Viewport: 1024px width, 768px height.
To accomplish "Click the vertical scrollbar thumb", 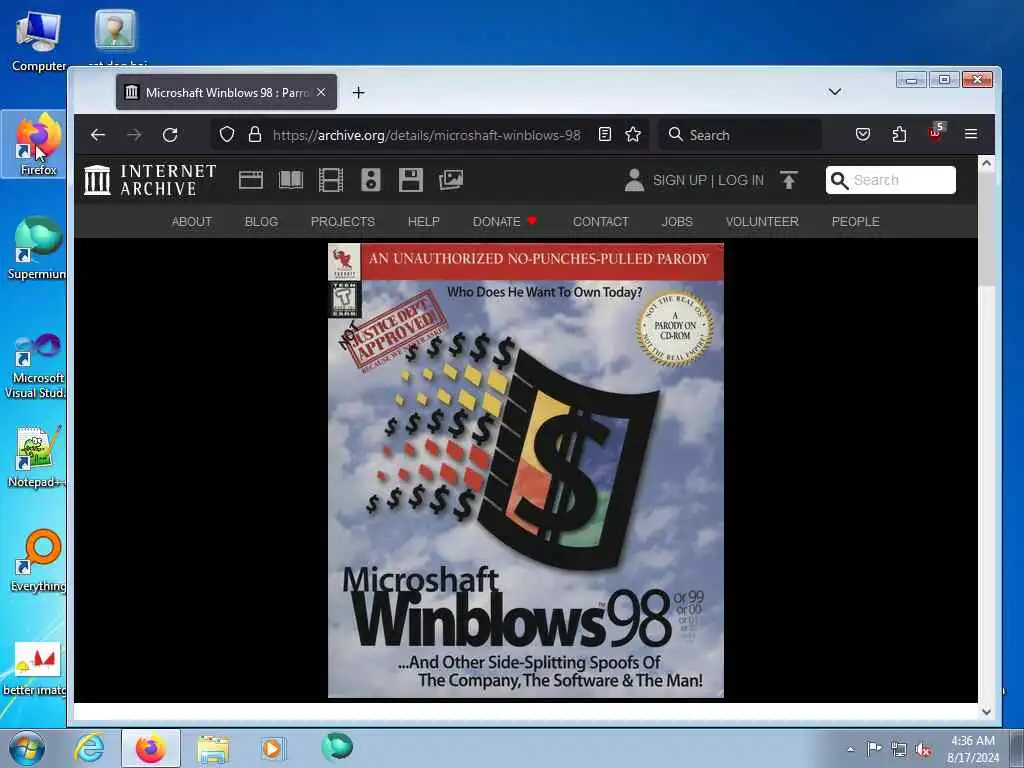I will click(986, 229).
